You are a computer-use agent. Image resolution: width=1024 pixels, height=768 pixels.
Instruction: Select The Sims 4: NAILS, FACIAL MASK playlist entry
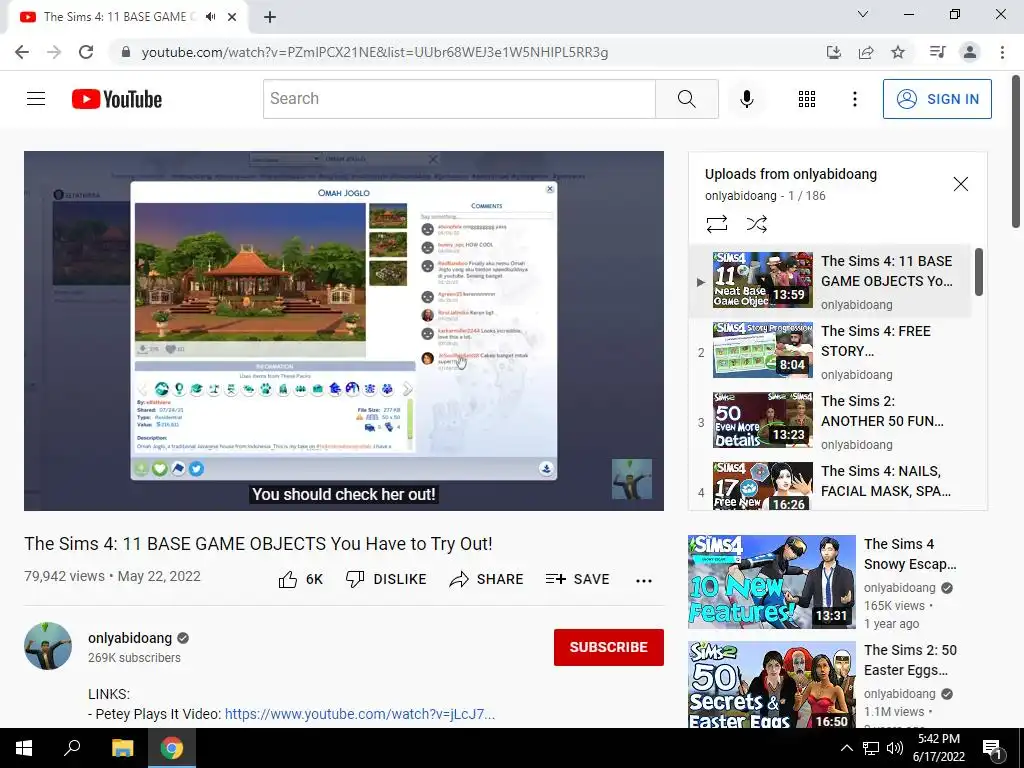[830, 486]
